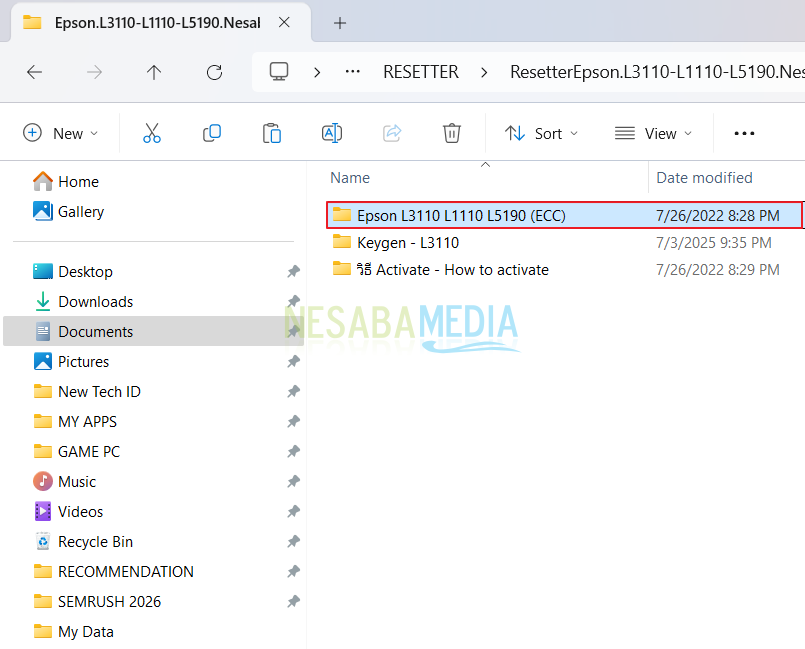Click the Cut scissors icon
The image size is (805, 649).
(x=152, y=133)
